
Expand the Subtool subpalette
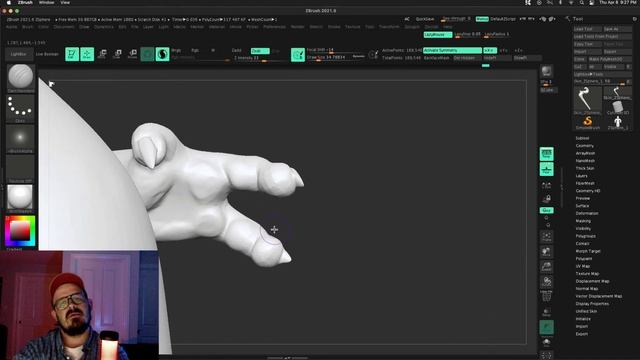click(x=582, y=138)
